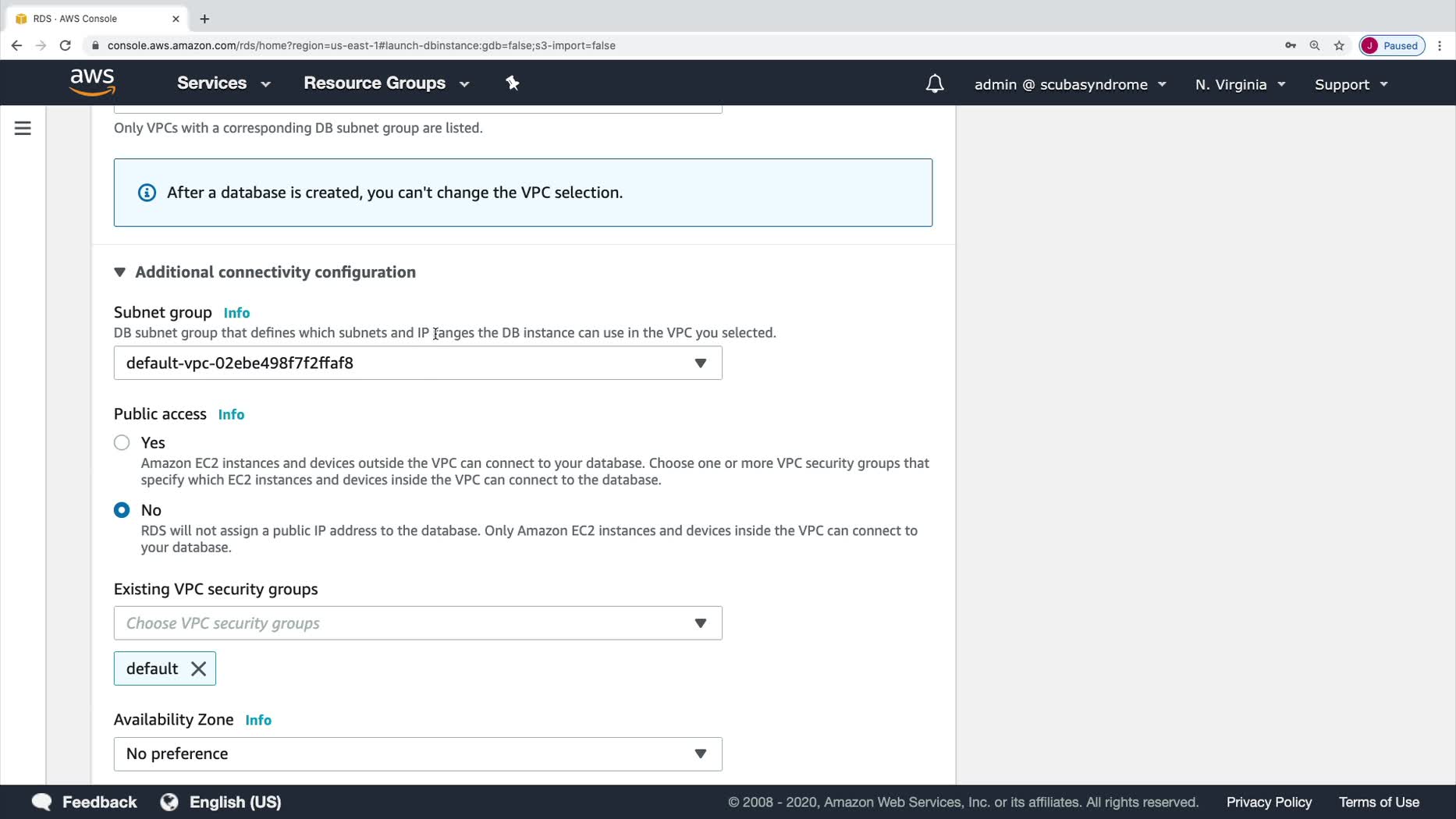1456x819 pixels.
Task: Open the Services menu
Action: (x=223, y=83)
